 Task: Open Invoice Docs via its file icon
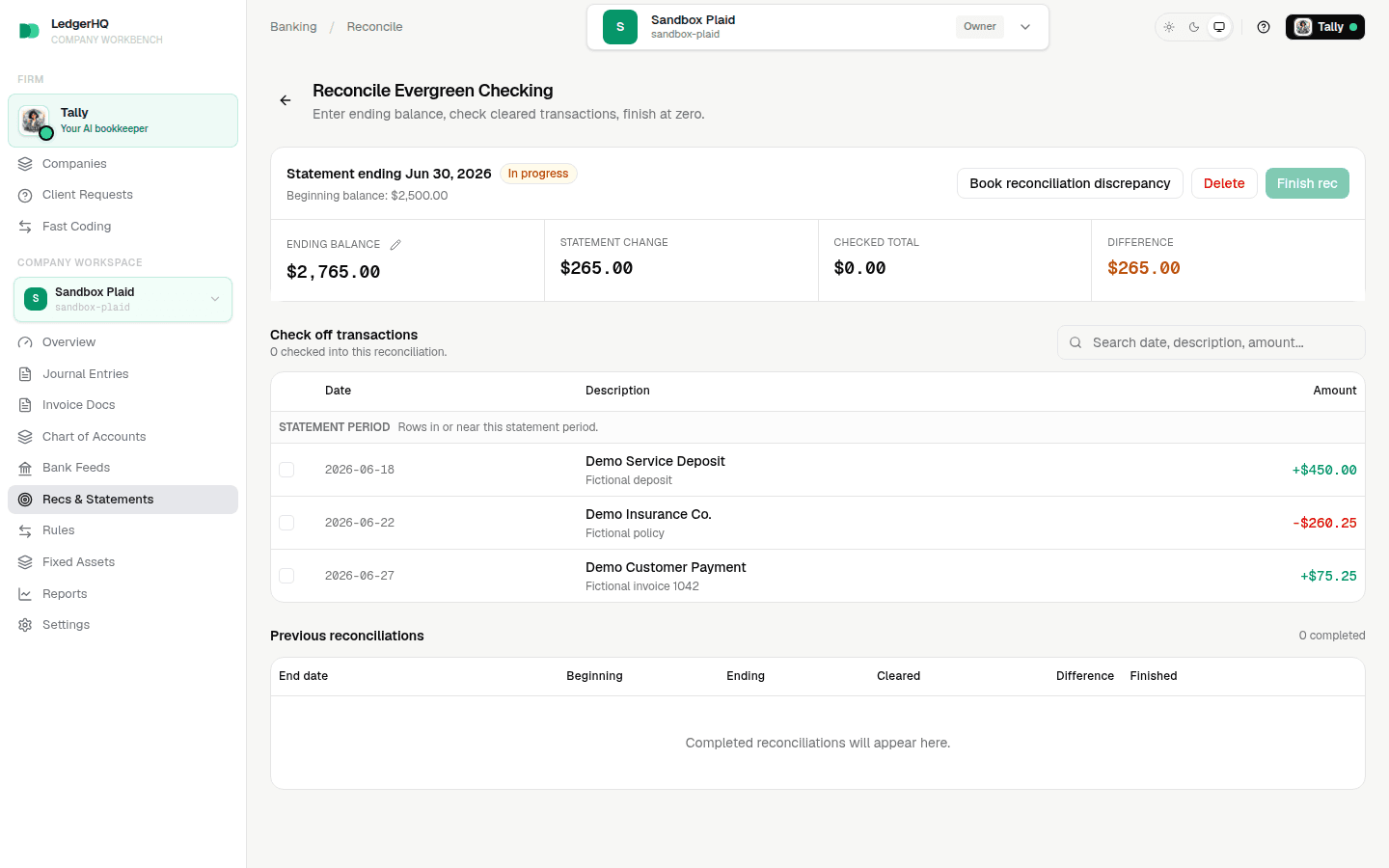click(25, 405)
